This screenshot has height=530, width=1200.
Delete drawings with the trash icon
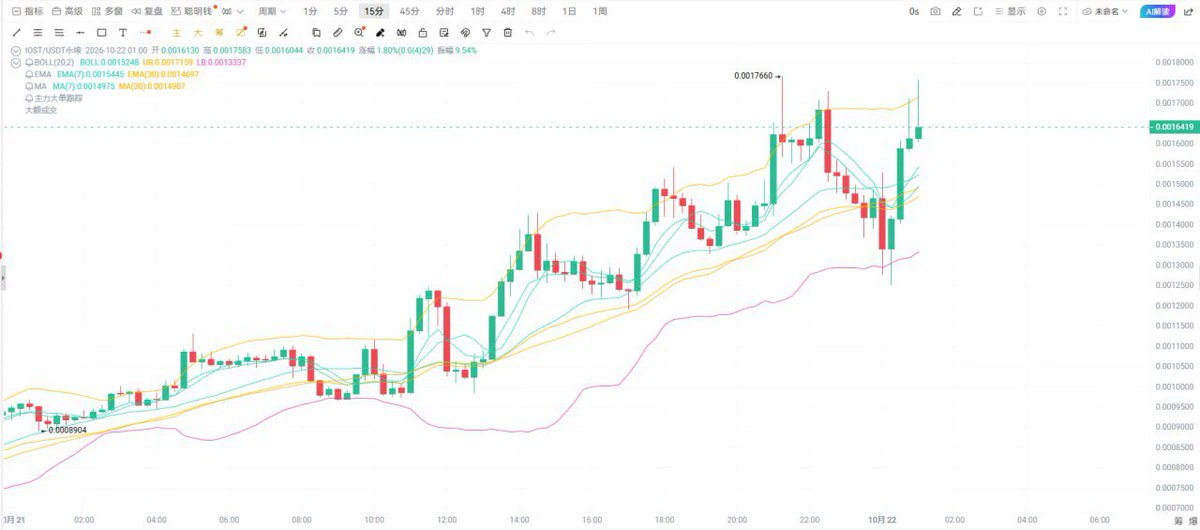coord(508,33)
